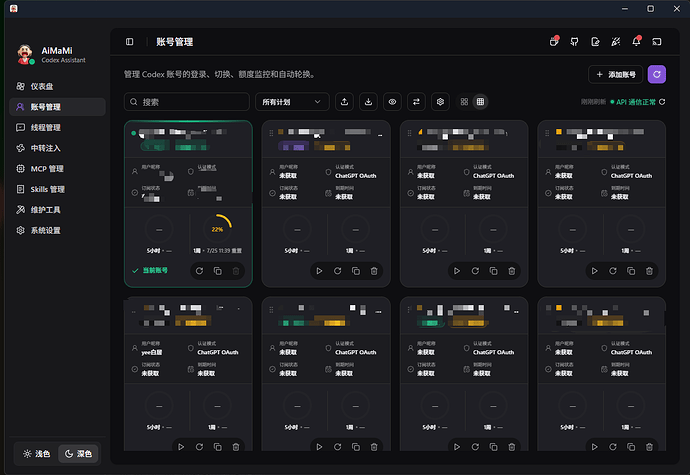Image resolution: width=690 pixels, height=475 pixels.
Task: Open 仪表盘 in the sidebar
Action: pos(57,86)
